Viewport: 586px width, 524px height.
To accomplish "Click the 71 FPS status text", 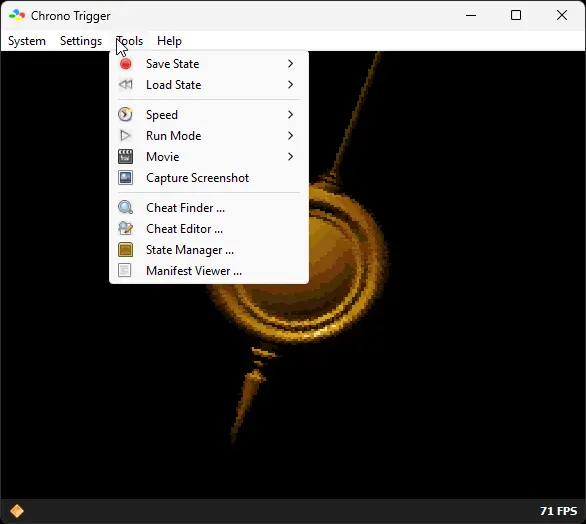I will 558,511.
